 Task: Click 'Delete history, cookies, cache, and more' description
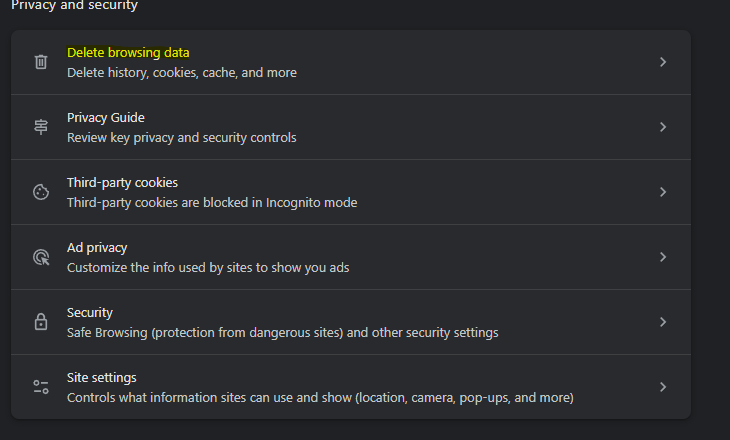(x=181, y=72)
